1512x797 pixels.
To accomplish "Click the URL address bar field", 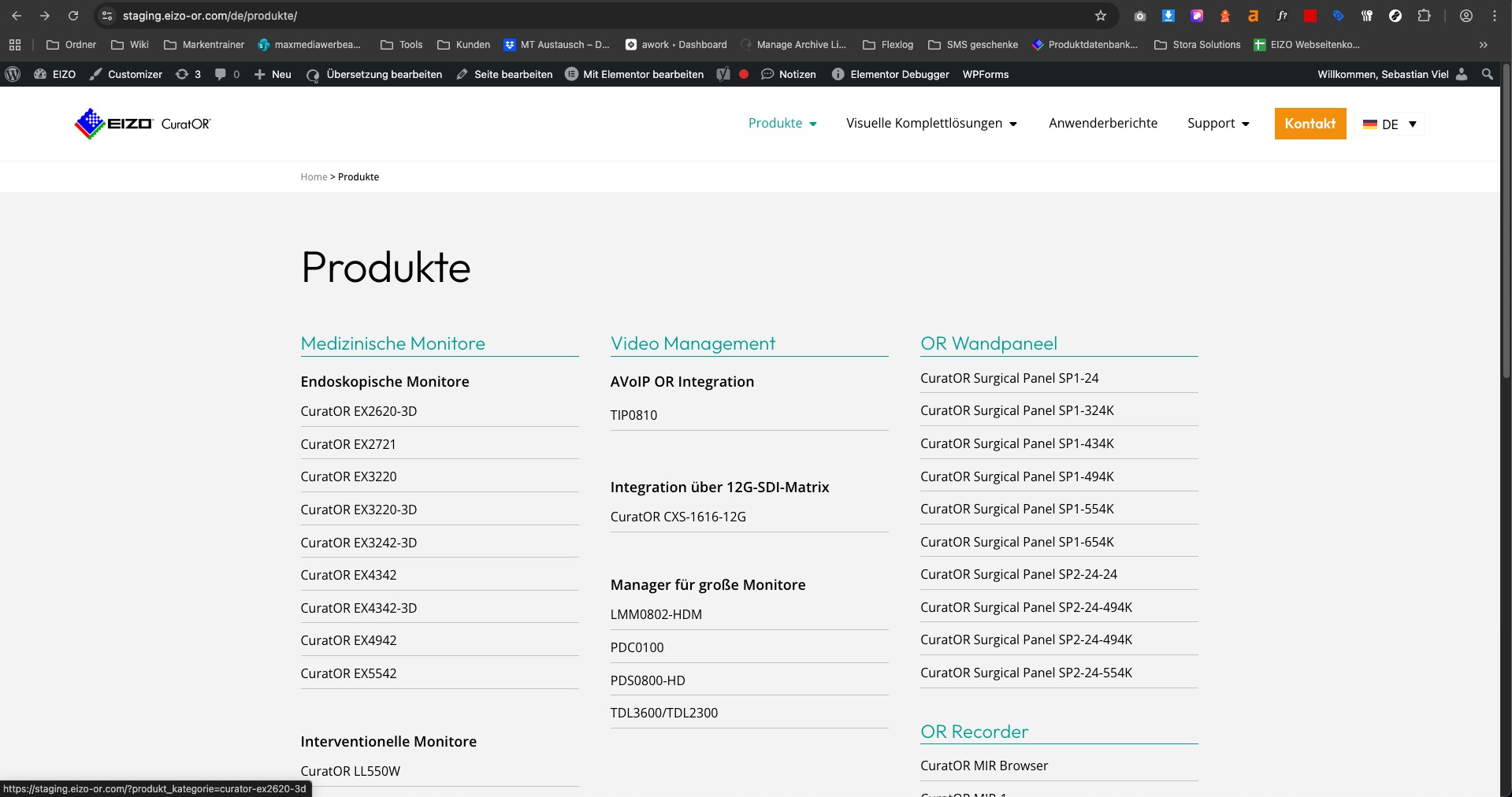I will click(599, 16).
